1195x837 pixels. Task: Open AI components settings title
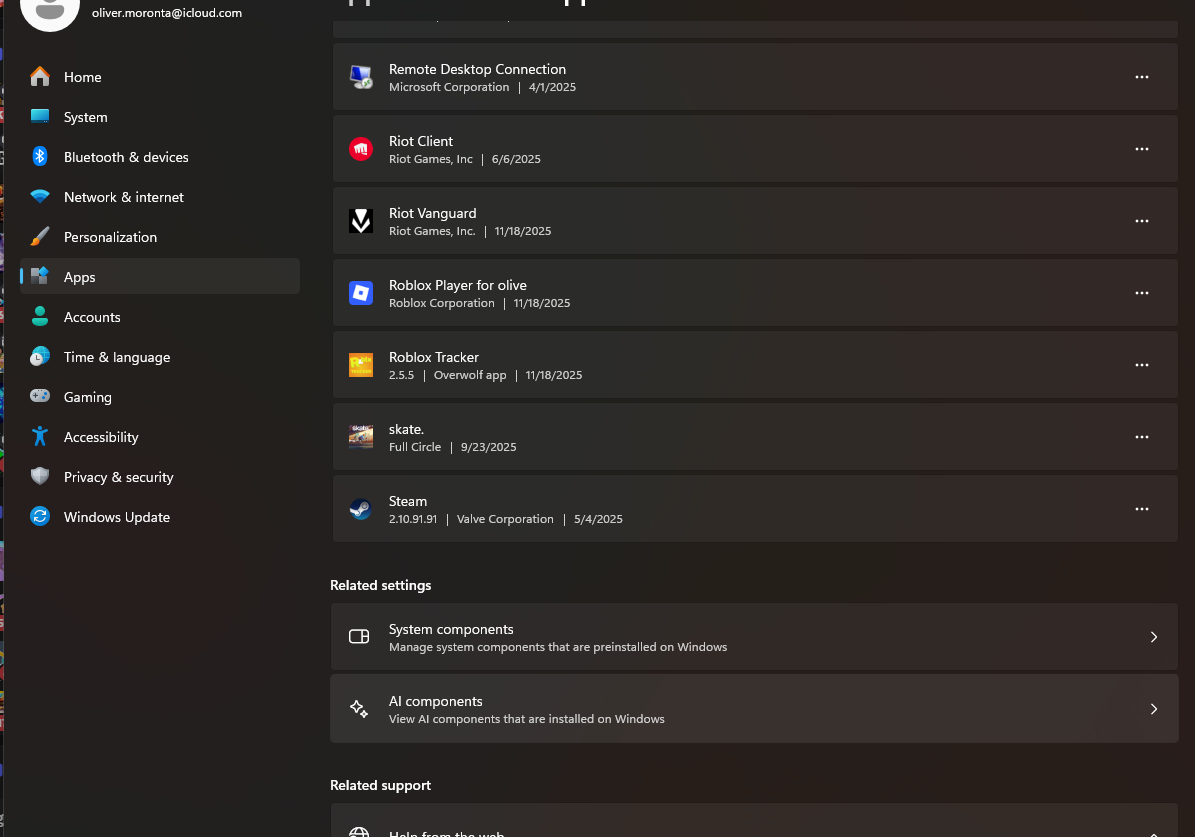click(x=435, y=701)
